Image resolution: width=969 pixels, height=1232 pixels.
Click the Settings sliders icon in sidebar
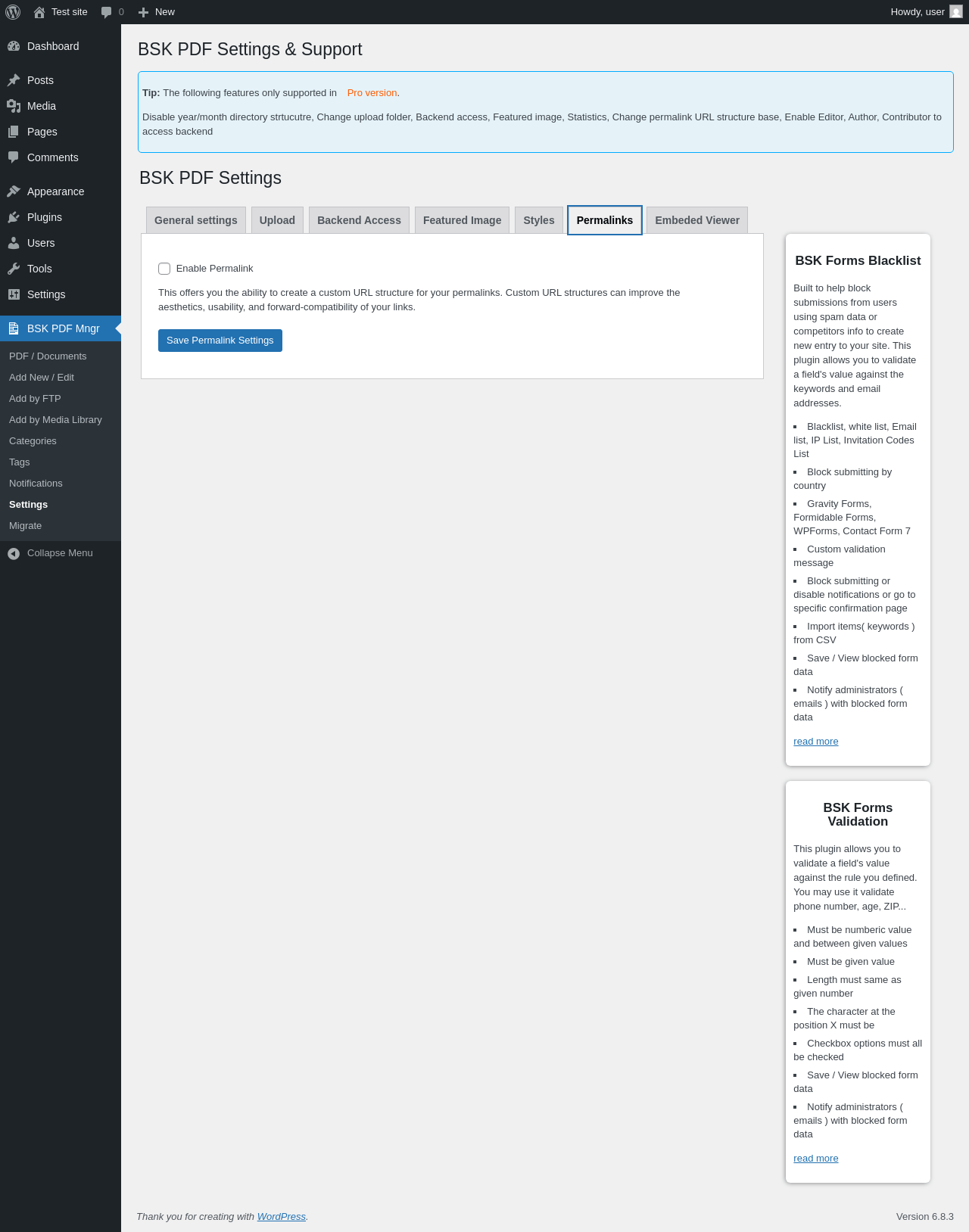tap(14, 294)
